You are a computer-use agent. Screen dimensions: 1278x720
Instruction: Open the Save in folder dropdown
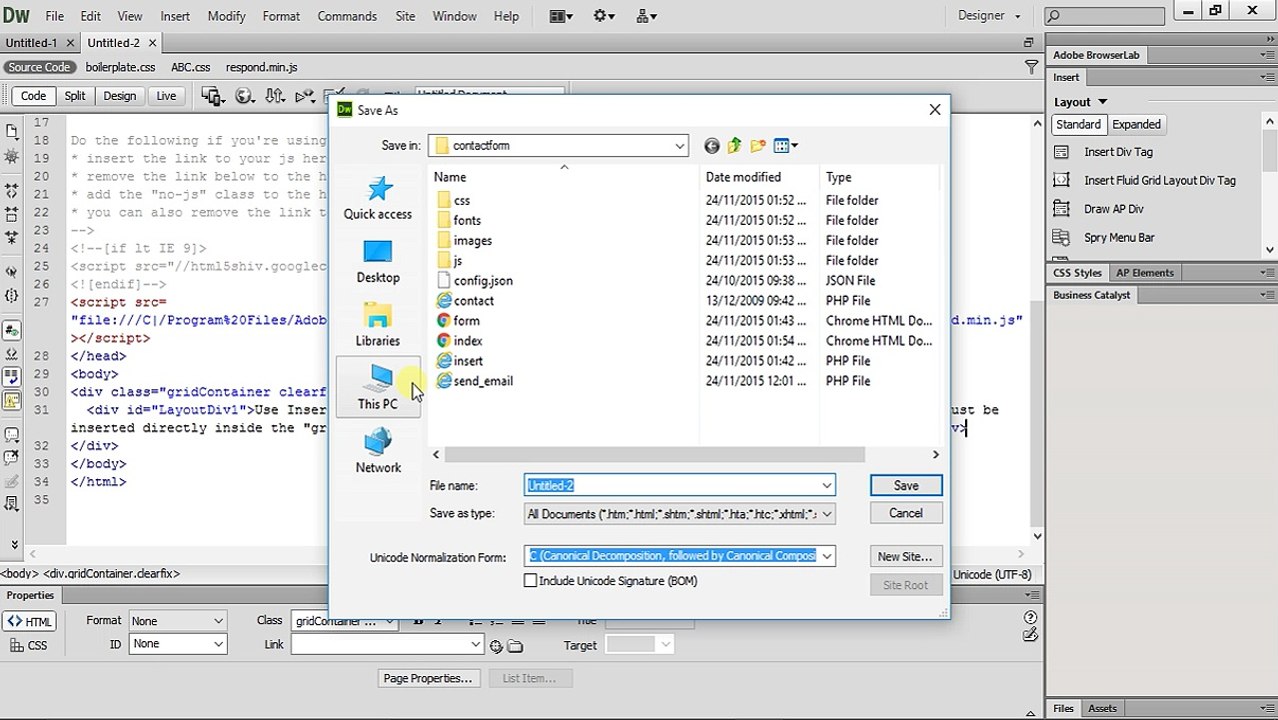[x=680, y=146]
